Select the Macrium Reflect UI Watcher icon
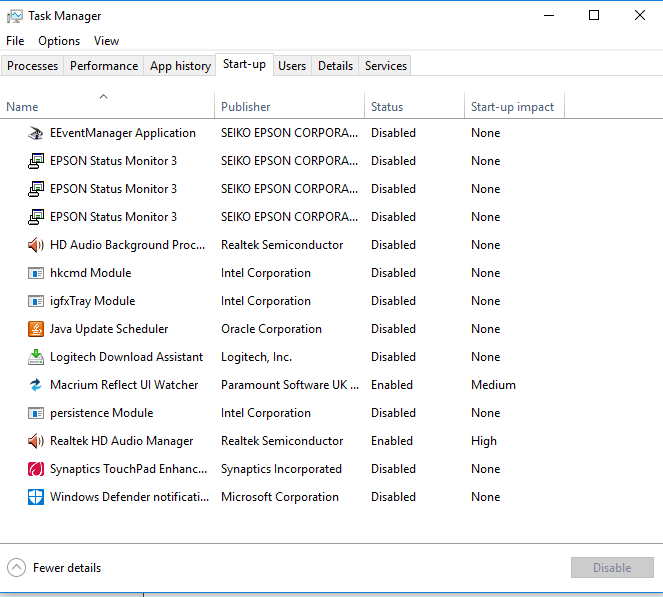663x597 pixels. [x=35, y=385]
